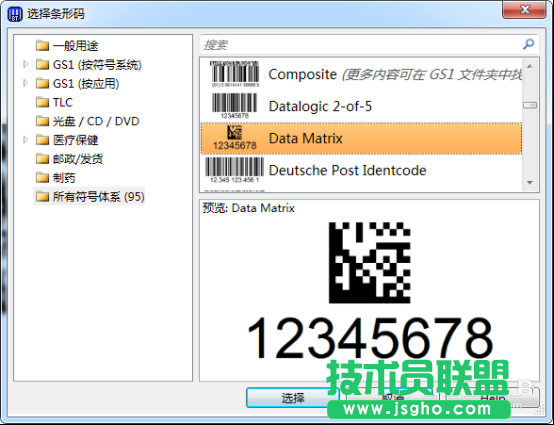Viewport: 554px width, 425px height.
Task: Expand the GS1 (按符号系统) tree node
Action: pos(25,64)
